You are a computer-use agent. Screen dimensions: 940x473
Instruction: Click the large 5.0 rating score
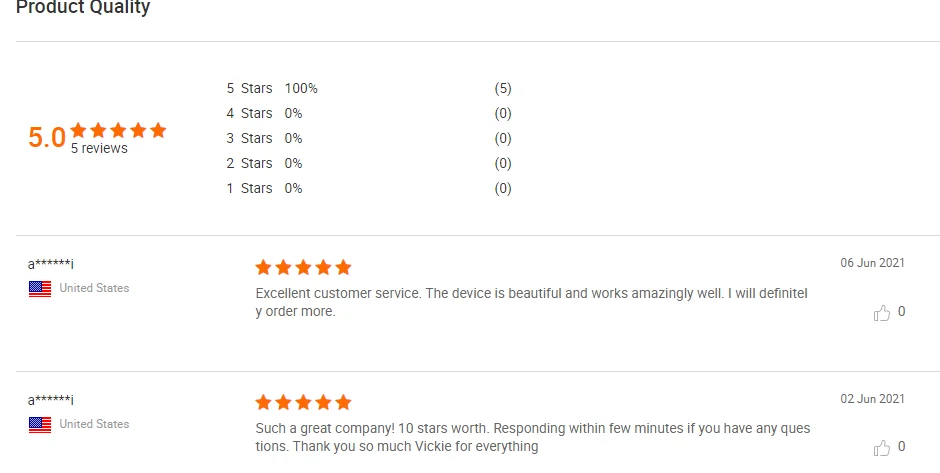tap(47, 137)
